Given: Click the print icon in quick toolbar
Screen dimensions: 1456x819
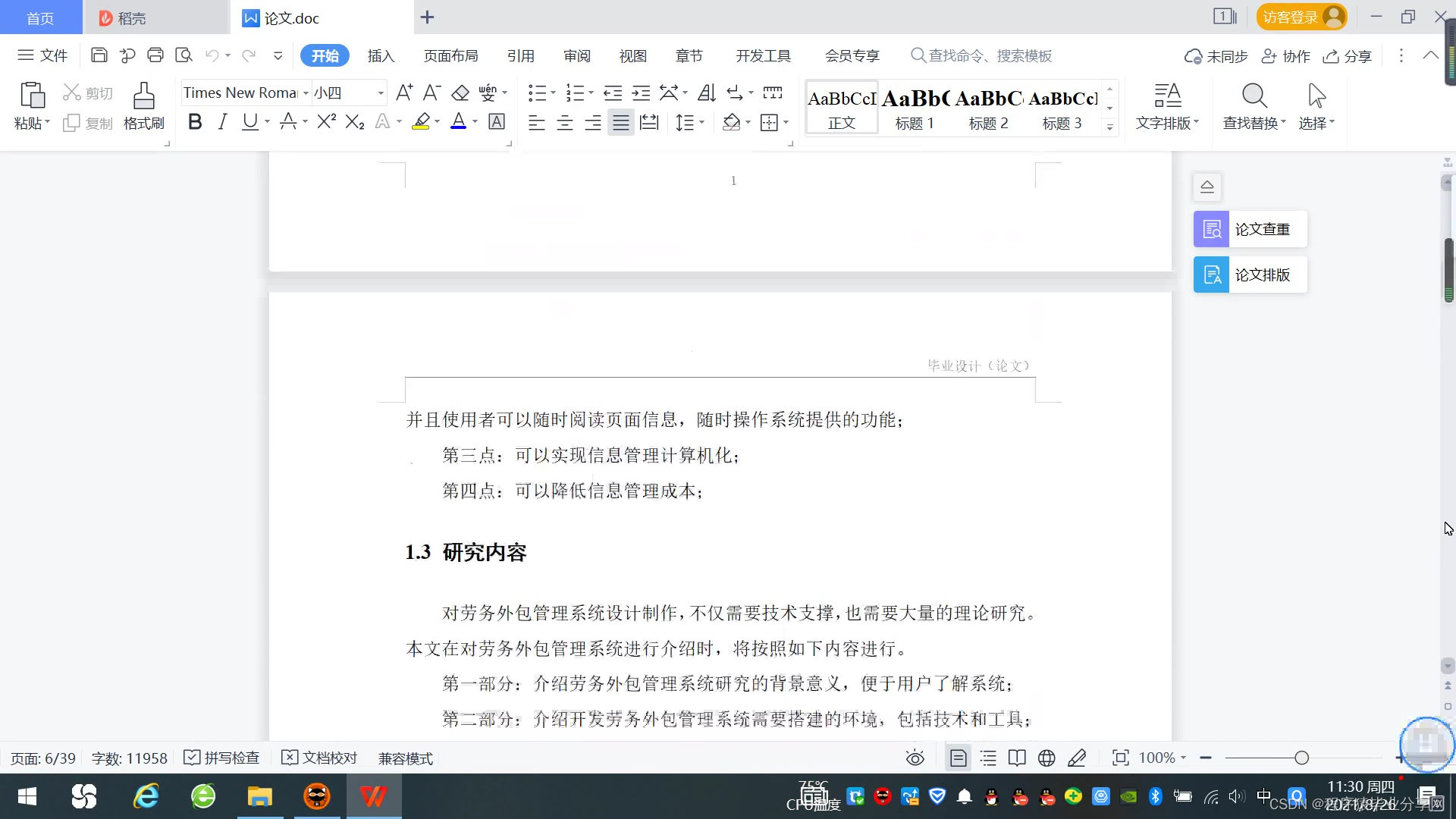Looking at the screenshot, I should (155, 55).
